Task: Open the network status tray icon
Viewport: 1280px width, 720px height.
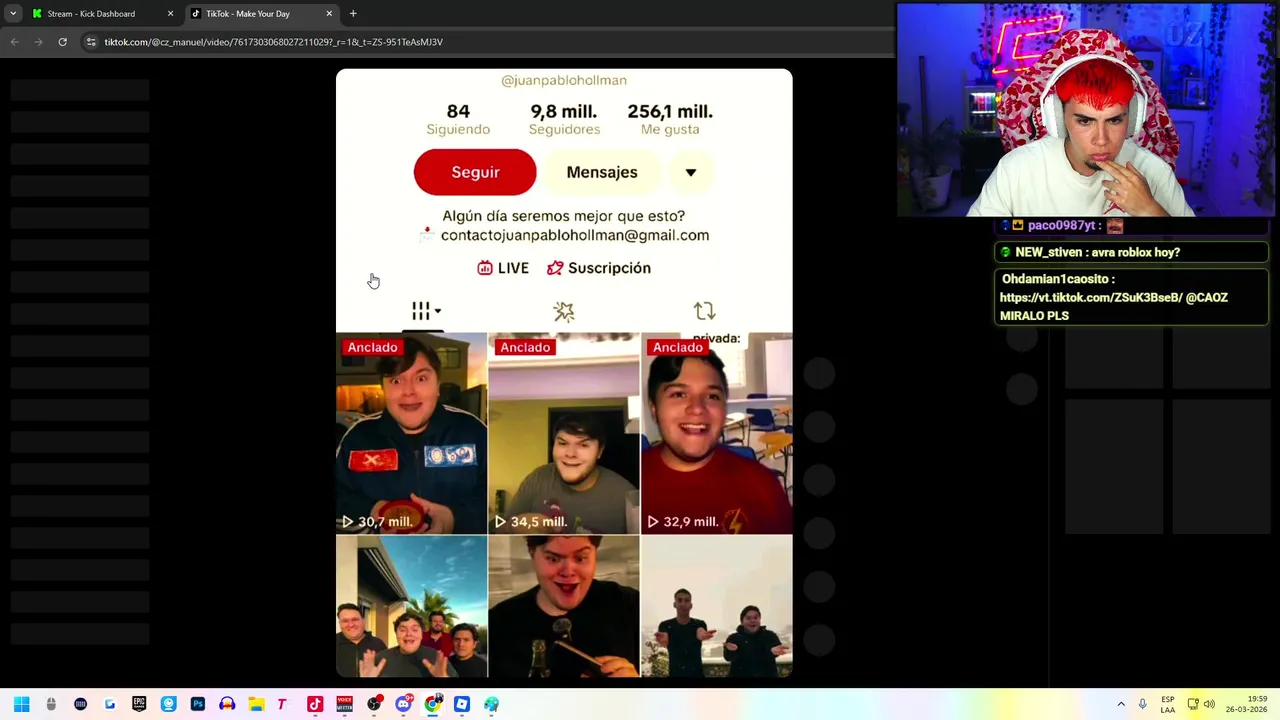Action: pos(1192,704)
